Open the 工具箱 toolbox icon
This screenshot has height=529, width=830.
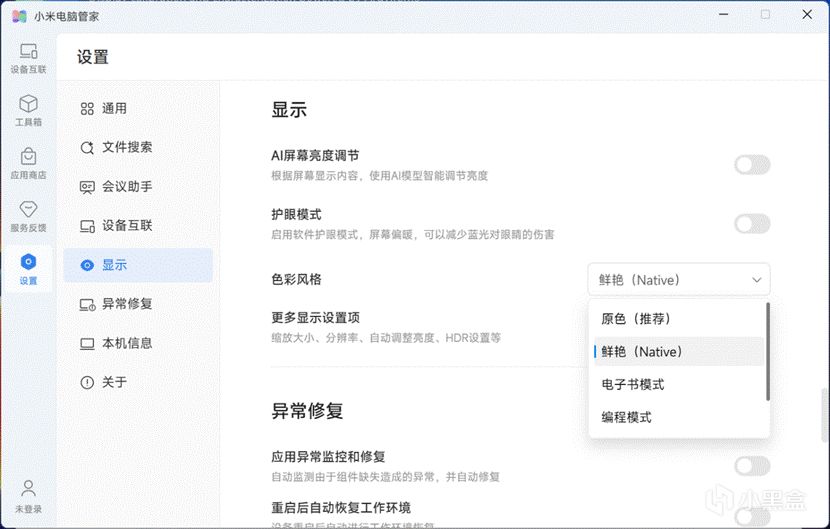[x=29, y=104]
